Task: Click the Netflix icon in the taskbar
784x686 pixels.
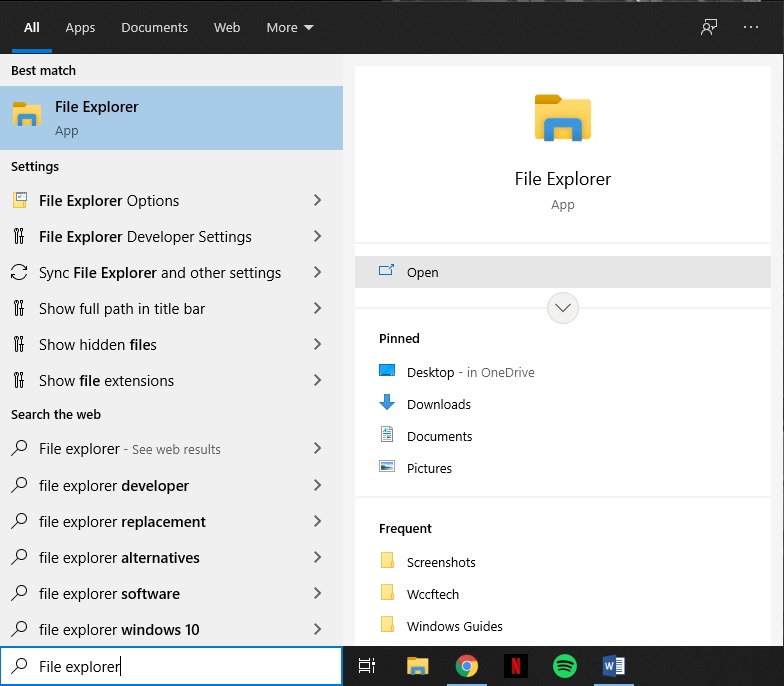Action: point(515,666)
